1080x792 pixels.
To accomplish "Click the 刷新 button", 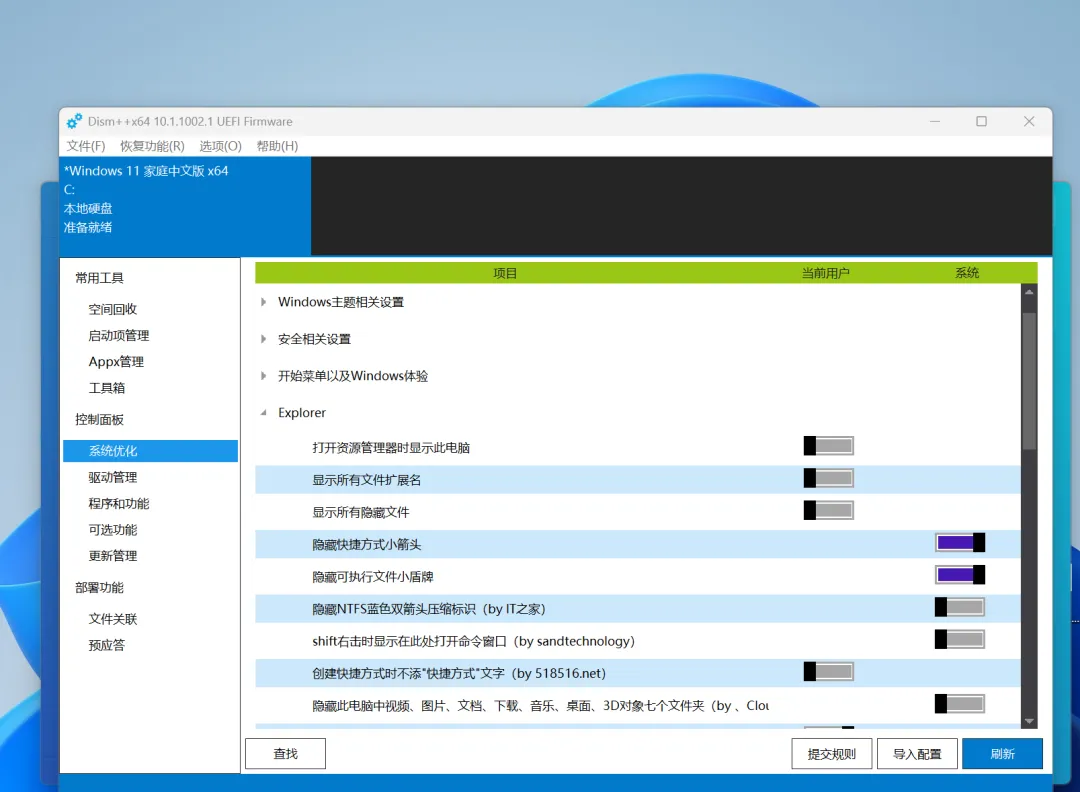I will pos(1002,753).
